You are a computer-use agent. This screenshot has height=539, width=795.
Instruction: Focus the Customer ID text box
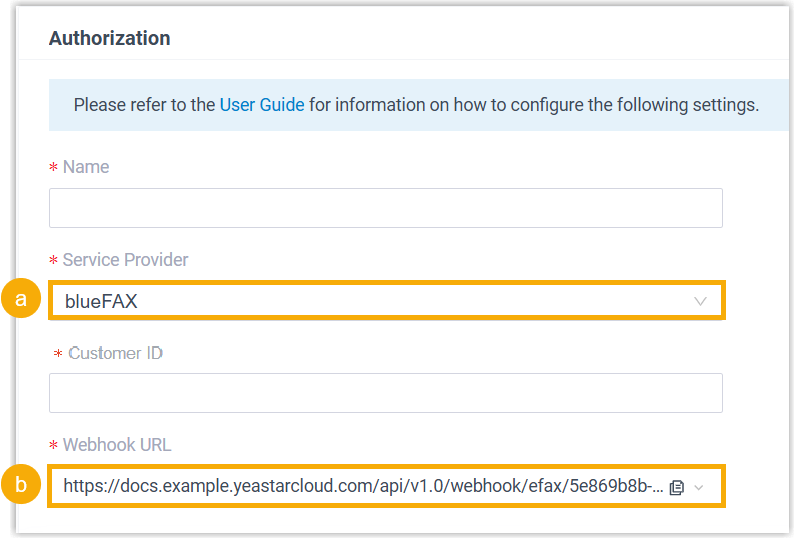click(385, 393)
